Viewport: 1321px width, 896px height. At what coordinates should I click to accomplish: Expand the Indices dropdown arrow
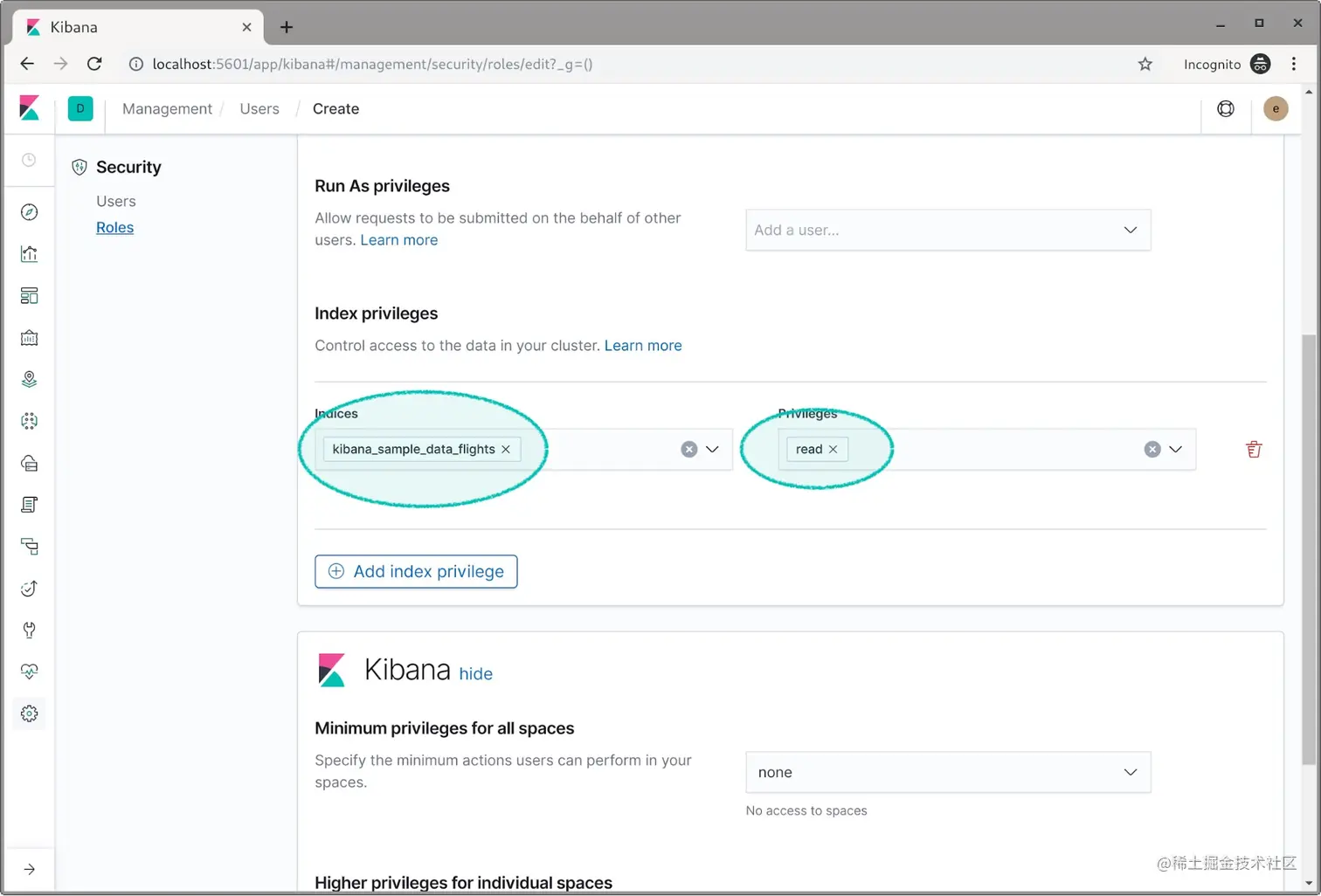712,449
